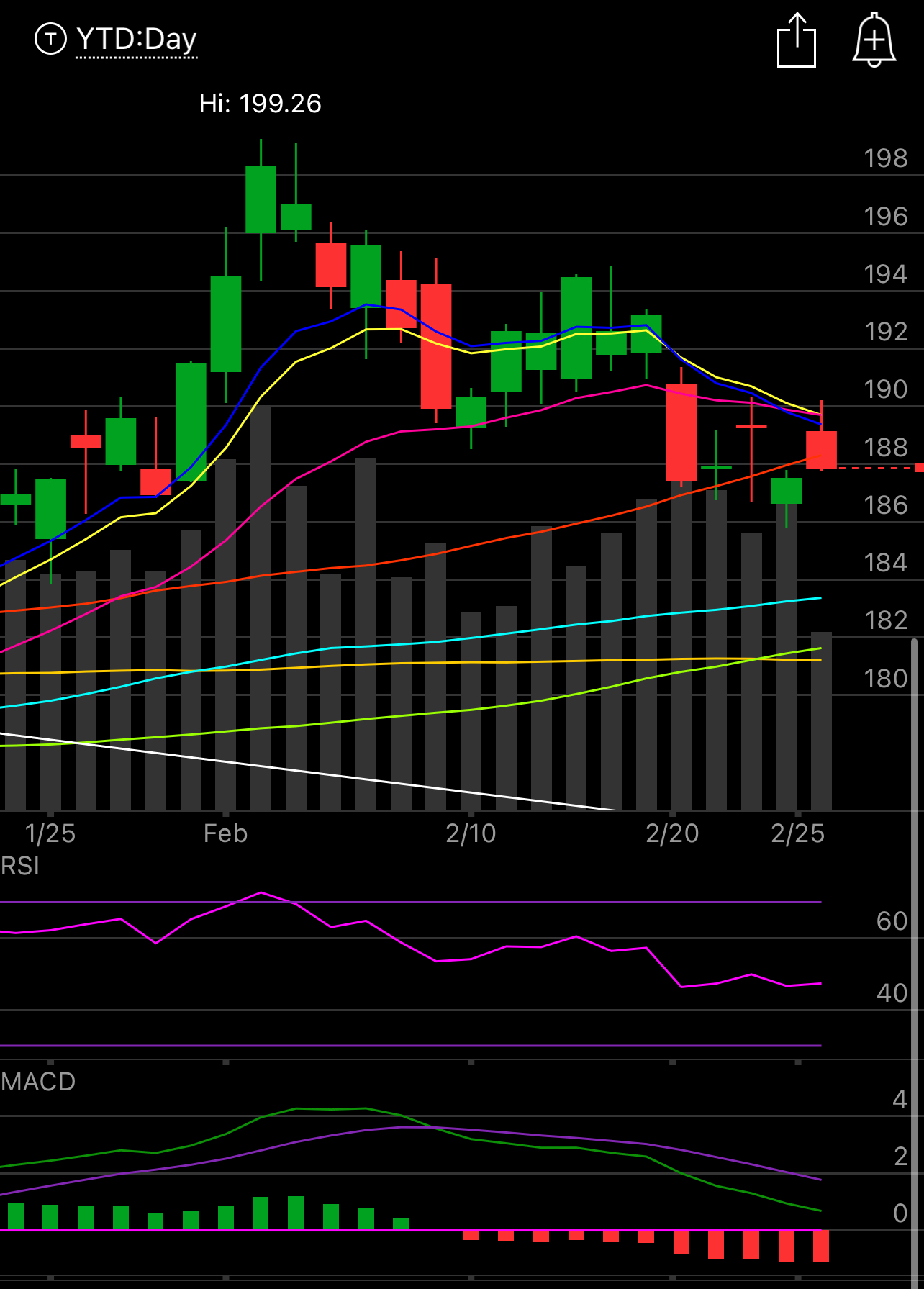924x1289 pixels.
Task: Tap the MACD 4 scale label
Action: [900, 1100]
